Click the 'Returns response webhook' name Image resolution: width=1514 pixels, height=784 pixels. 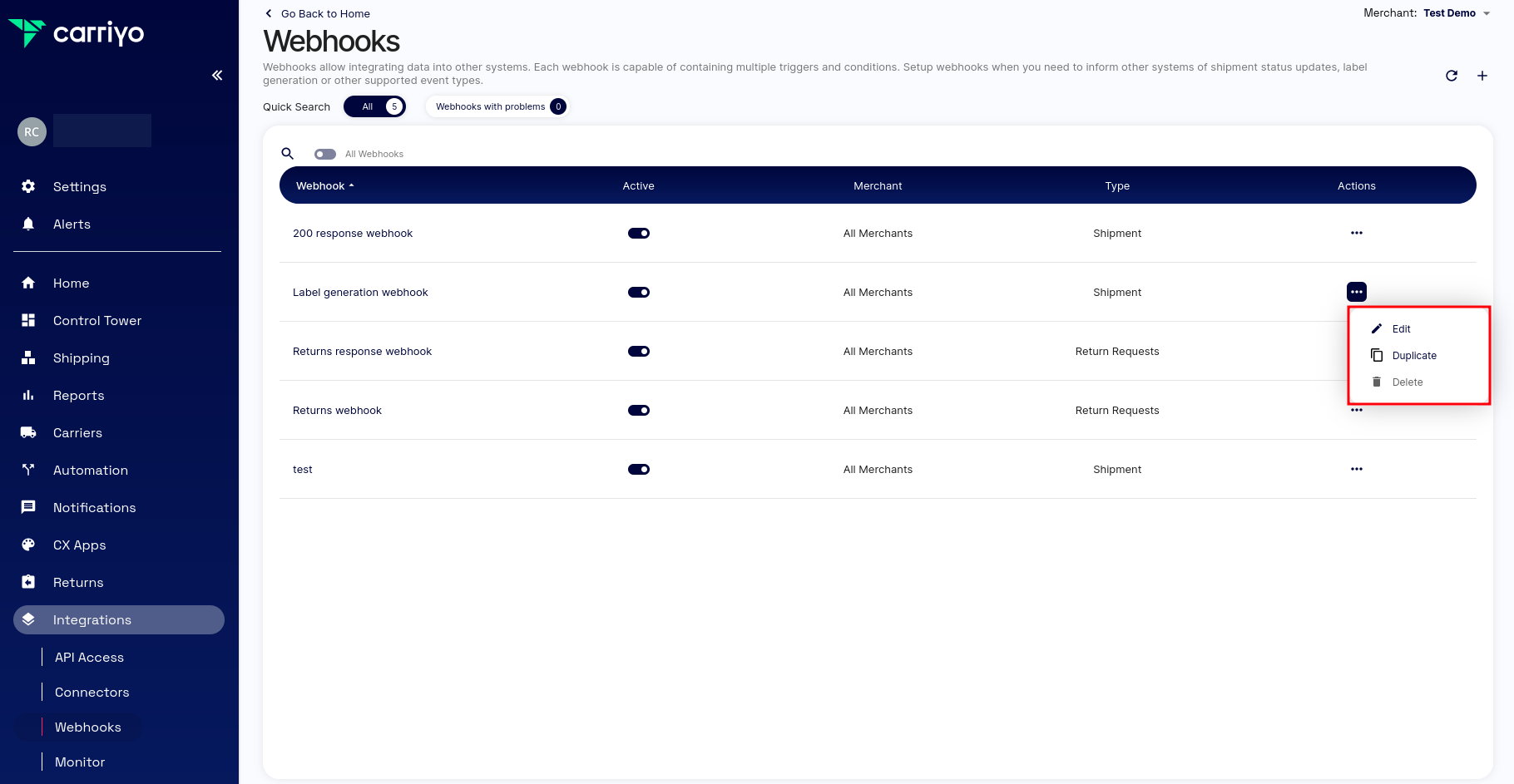tap(362, 351)
